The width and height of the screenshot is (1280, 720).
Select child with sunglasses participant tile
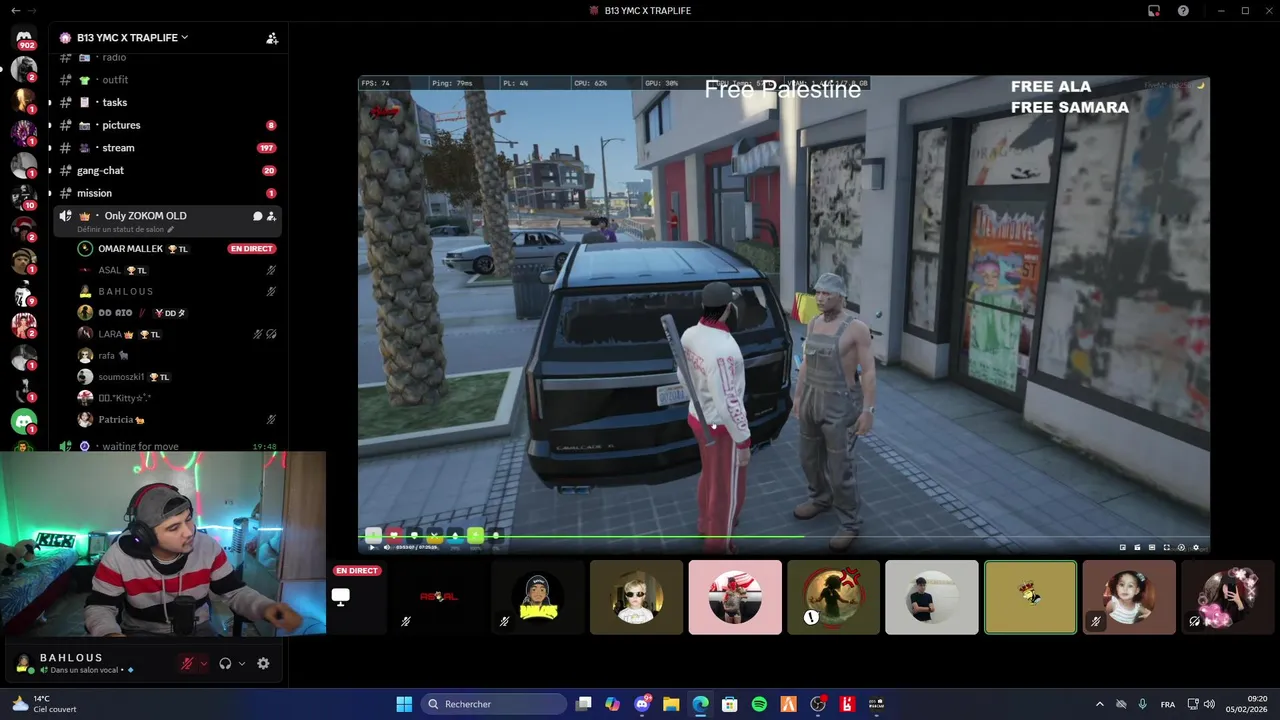pyautogui.click(x=636, y=597)
